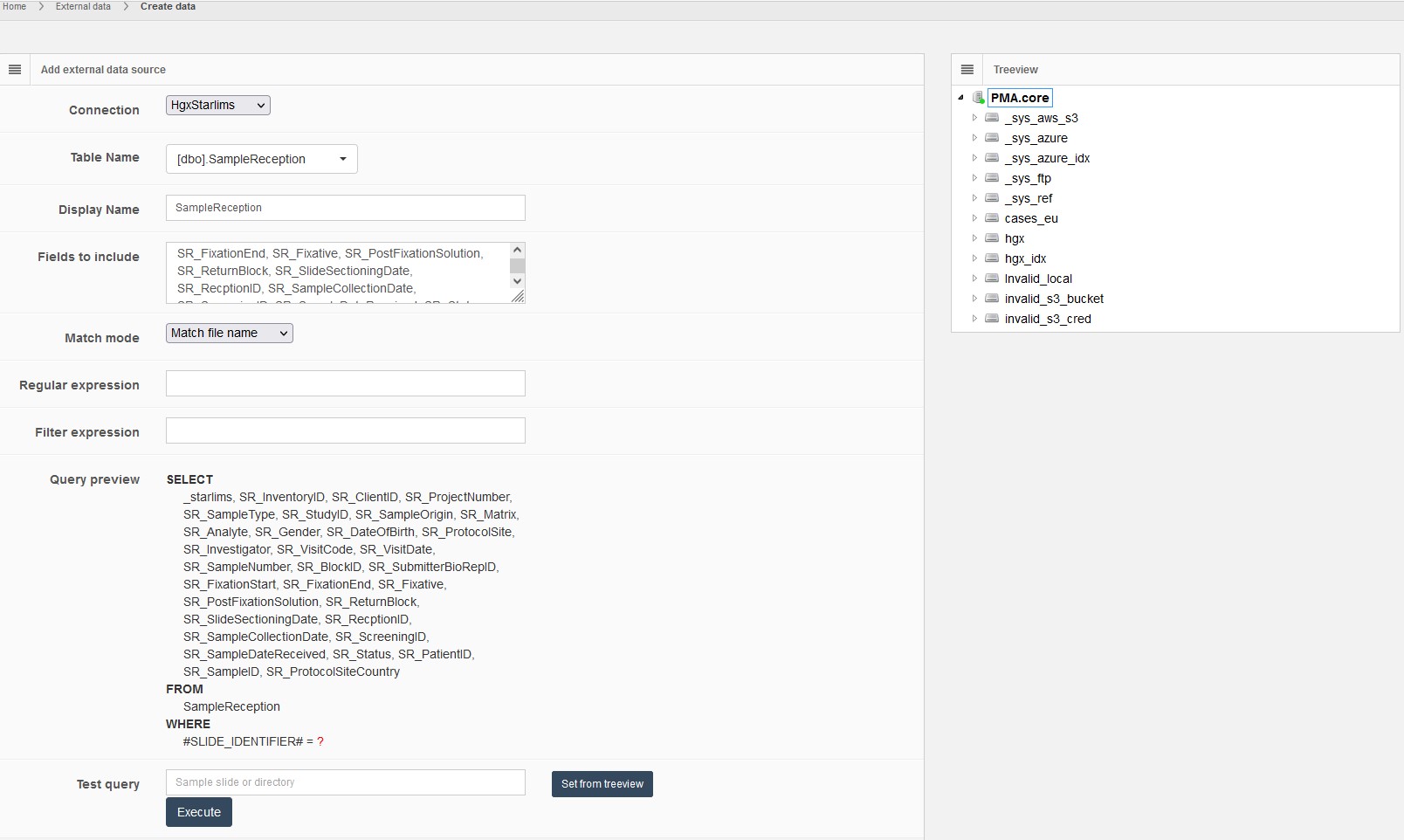This screenshot has width=1404, height=840.
Task: Click the _sys_aws_s3 drive icon
Action: coord(992,118)
